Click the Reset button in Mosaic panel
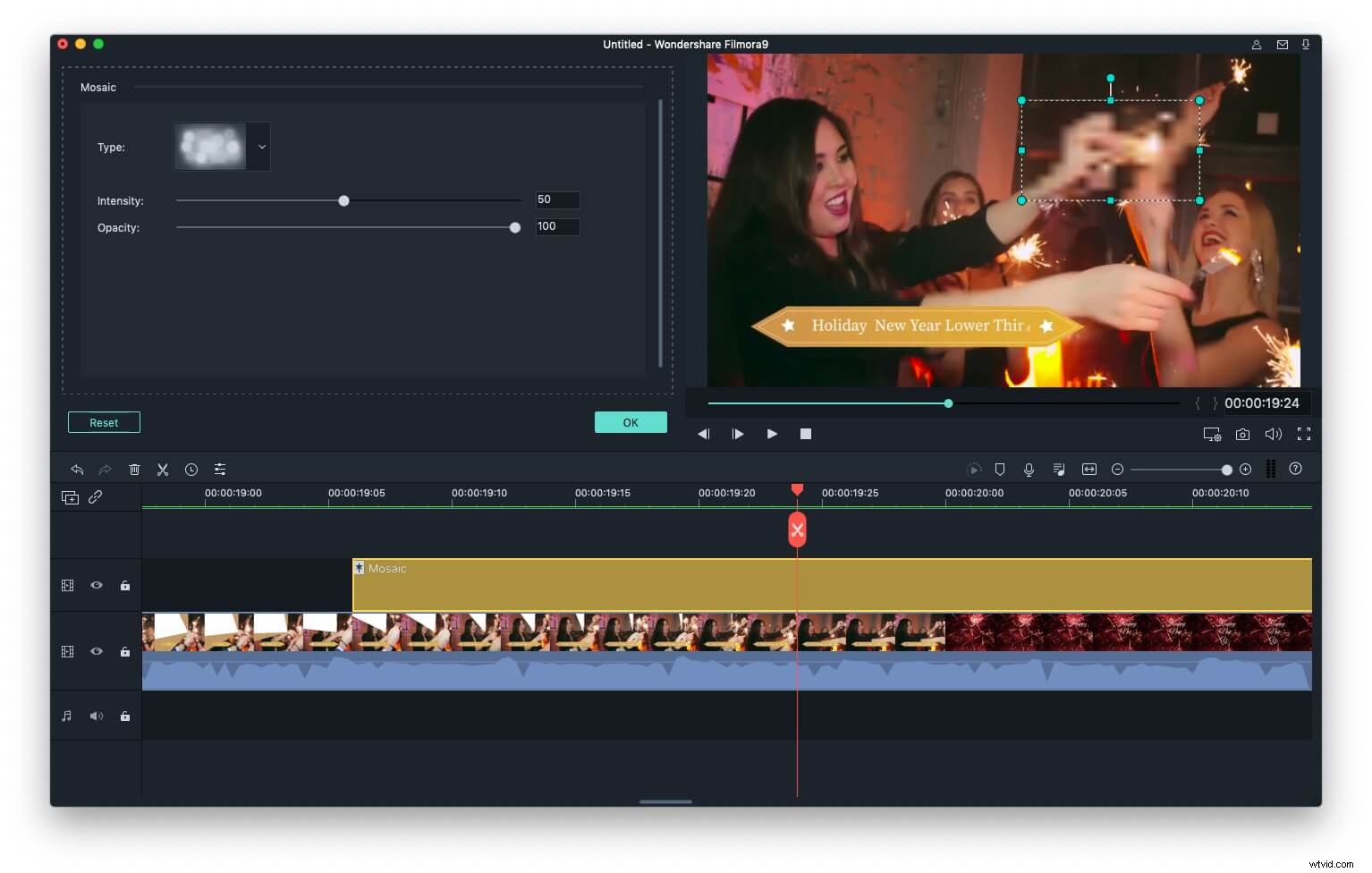The image size is (1372, 873). coord(104,421)
